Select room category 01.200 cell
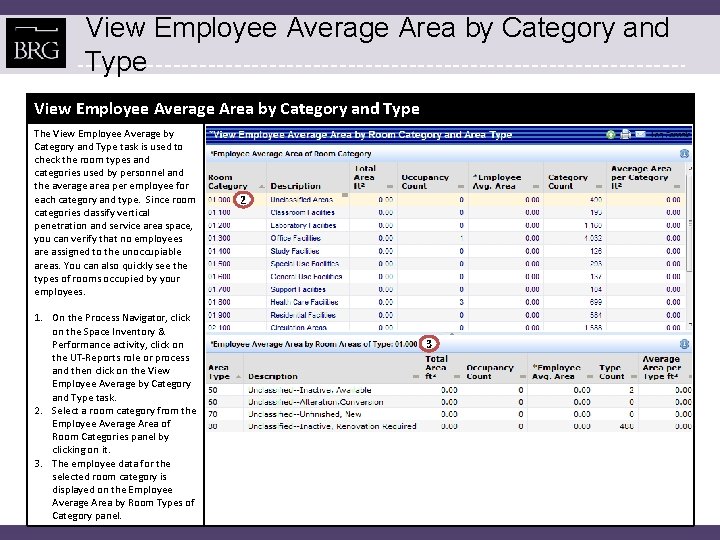Image resolution: width=720 pixels, height=540 pixels. point(219,225)
